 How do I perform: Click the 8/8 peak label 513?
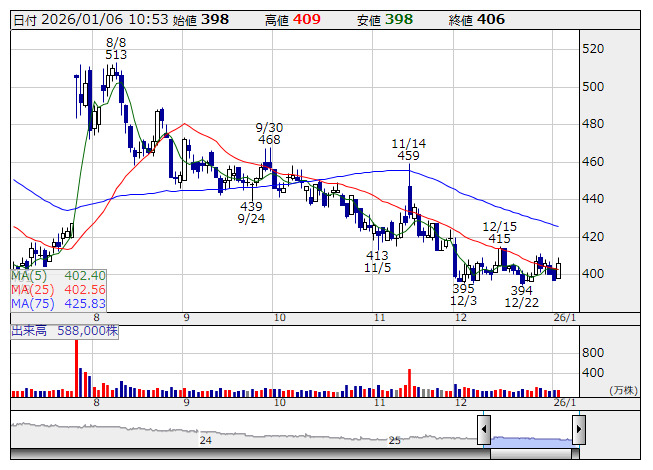click(x=116, y=55)
